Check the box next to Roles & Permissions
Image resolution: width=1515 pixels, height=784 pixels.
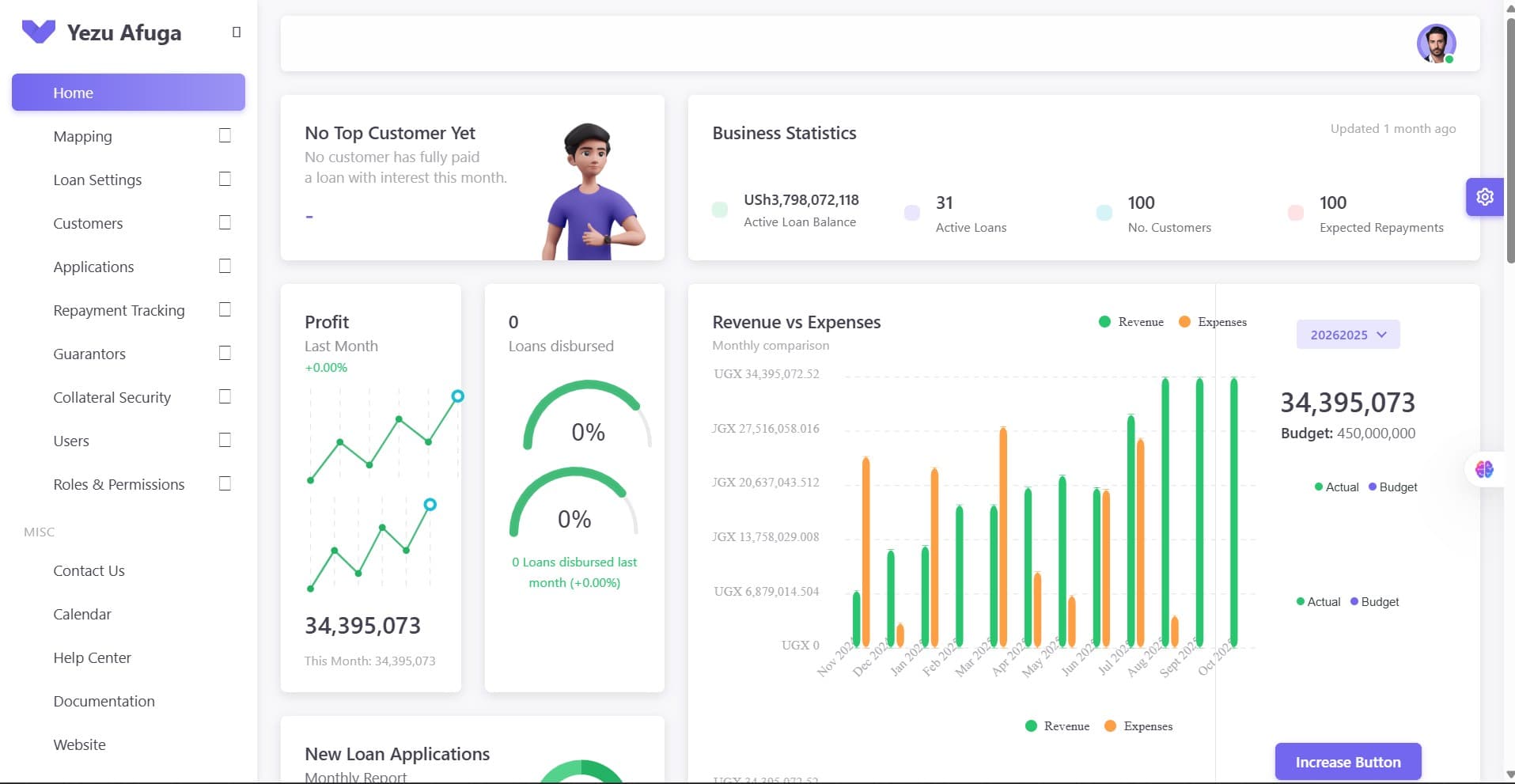click(225, 483)
